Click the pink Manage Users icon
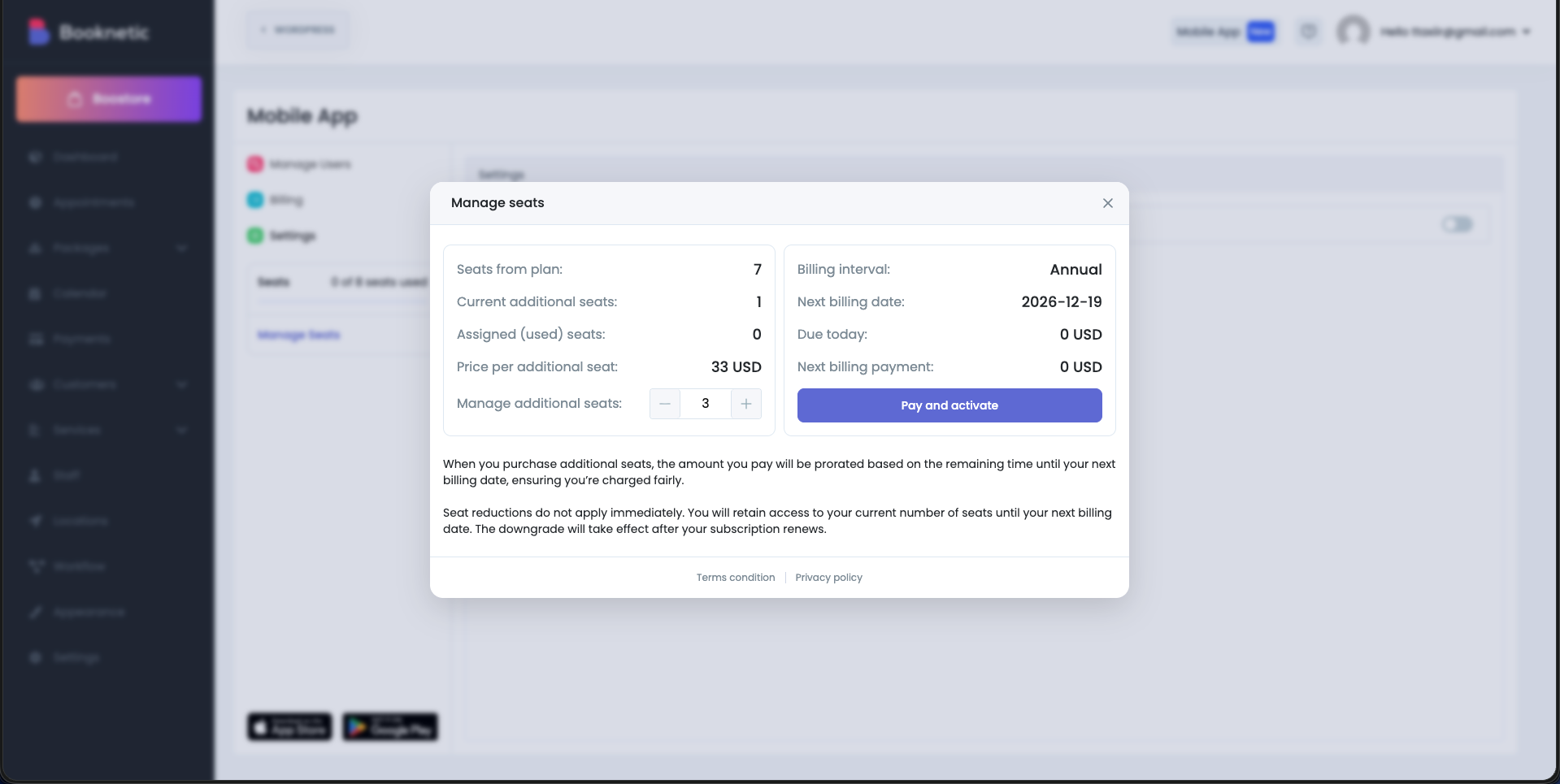Image resolution: width=1560 pixels, height=784 pixels. pyautogui.click(x=255, y=164)
